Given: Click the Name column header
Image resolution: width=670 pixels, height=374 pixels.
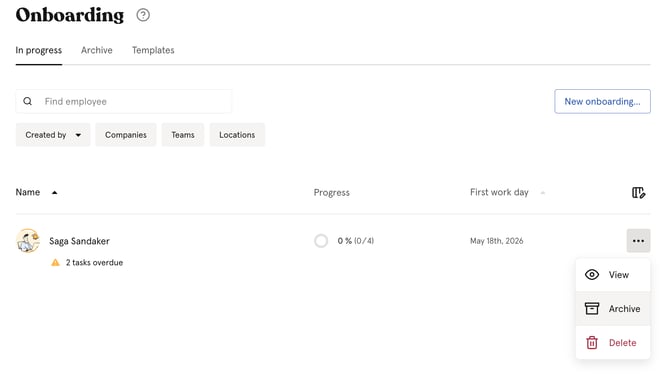Looking at the screenshot, I should point(28,192).
